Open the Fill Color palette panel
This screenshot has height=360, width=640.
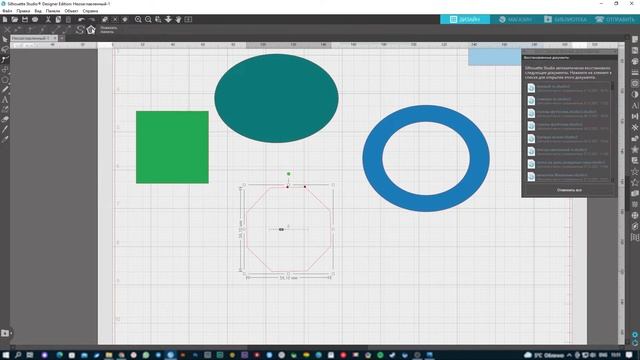pos(635,62)
